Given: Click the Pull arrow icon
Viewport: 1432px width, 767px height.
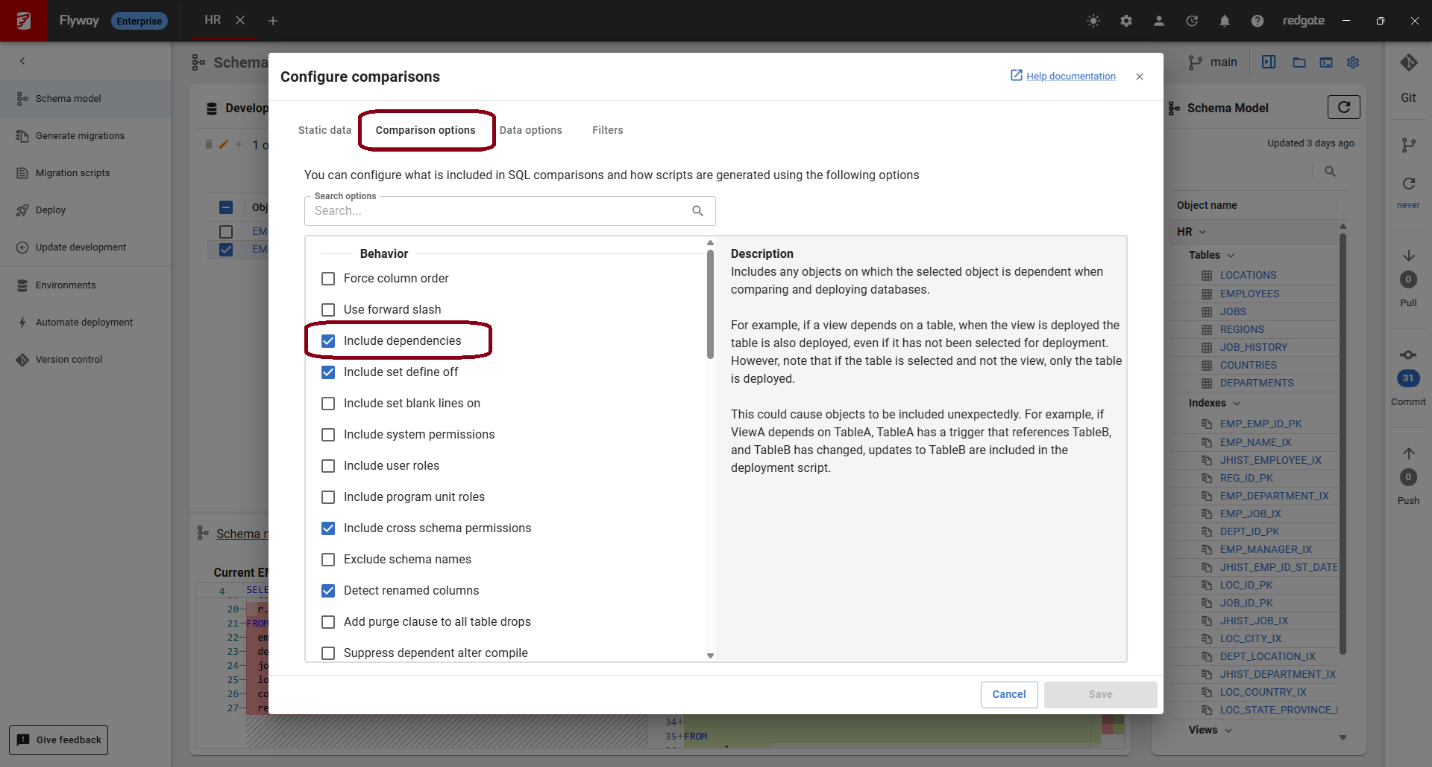Looking at the screenshot, I should tap(1408, 255).
